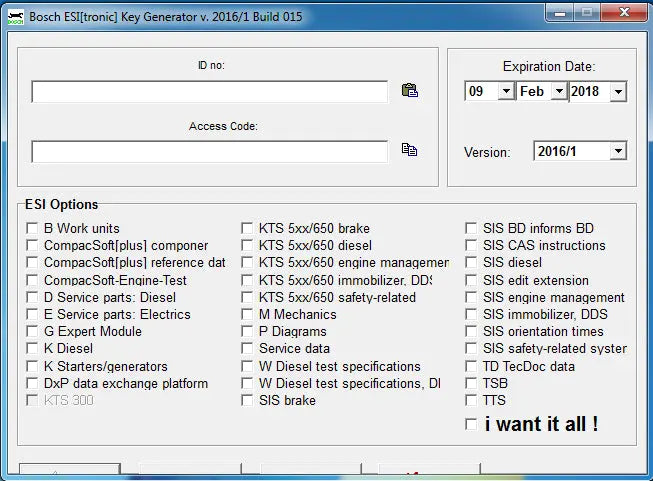The image size is (653, 481).
Task: Open the Version dropdown showing 2016/1
Action: coord(618,151)
